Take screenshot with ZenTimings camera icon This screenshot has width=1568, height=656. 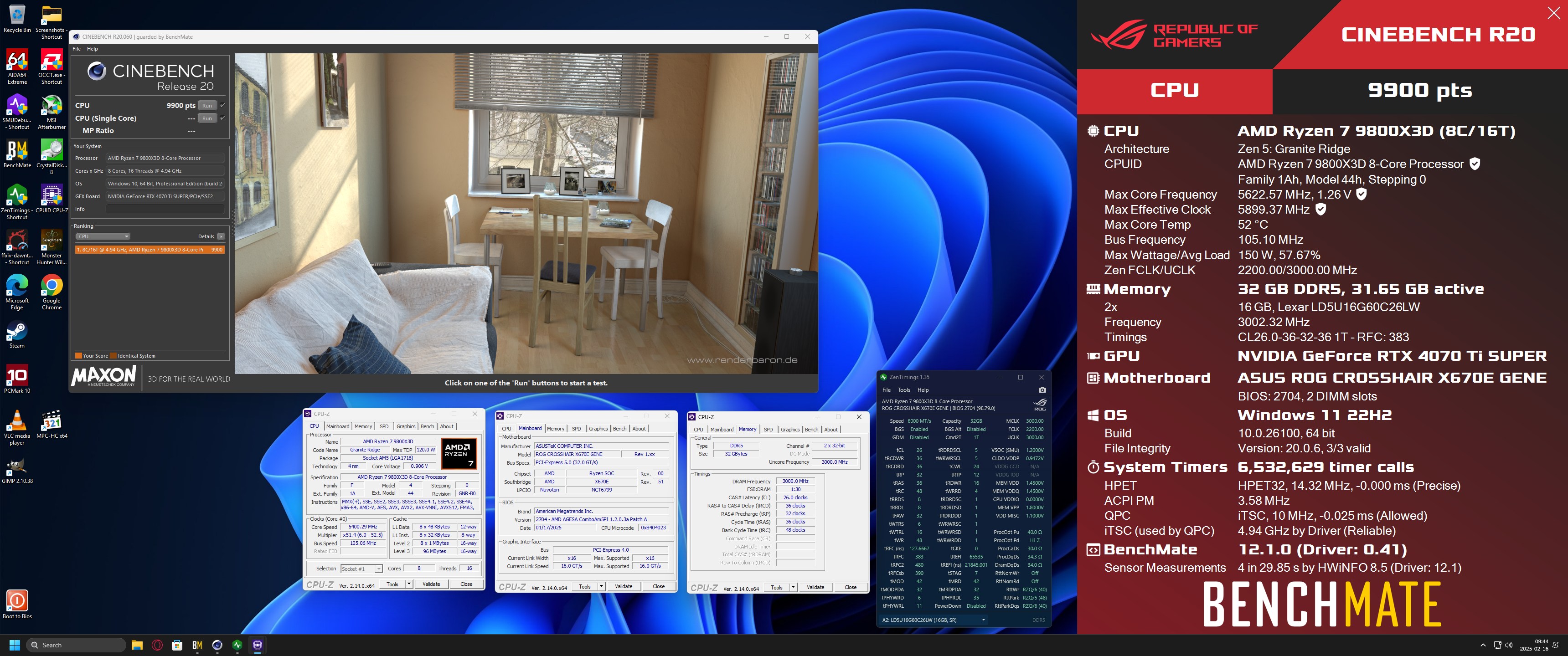point(1042,389)
